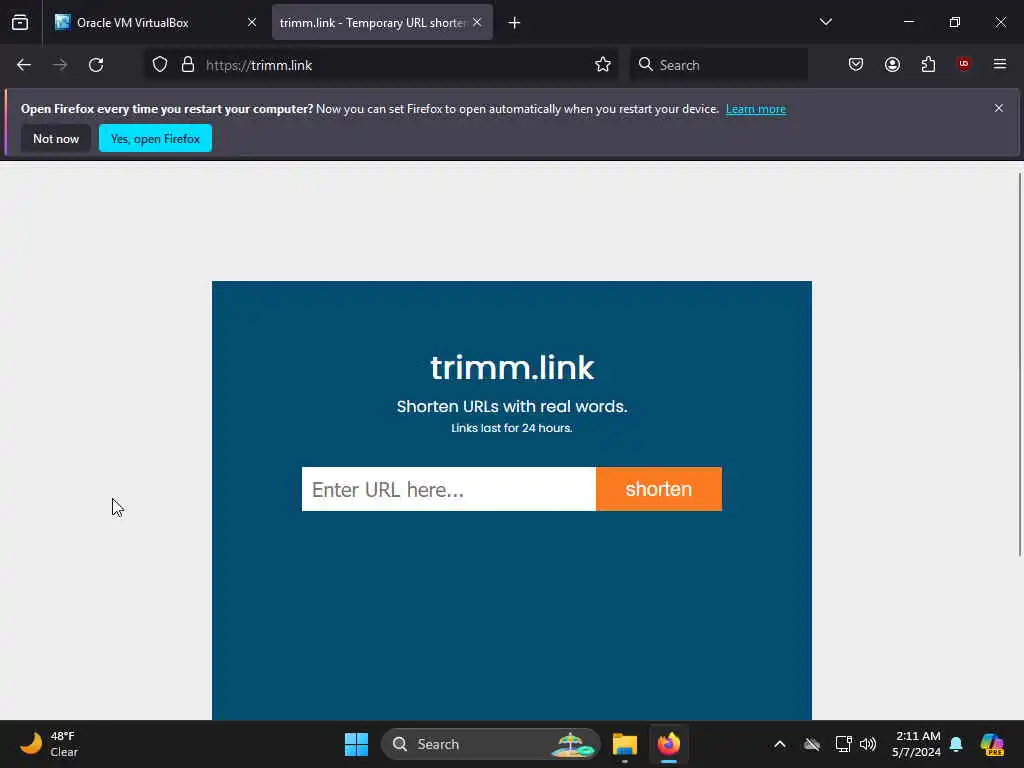Go forward one page
The width and height of the screenshot is (1024, 768).
coord(60,65)
